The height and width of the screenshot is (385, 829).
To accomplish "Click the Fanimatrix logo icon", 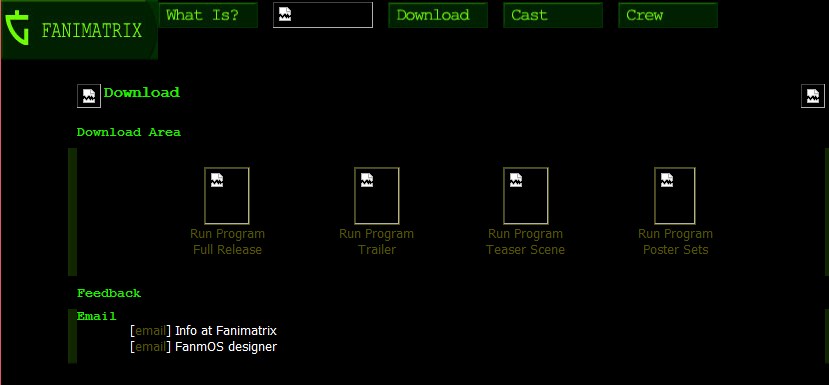I will 16,28.
